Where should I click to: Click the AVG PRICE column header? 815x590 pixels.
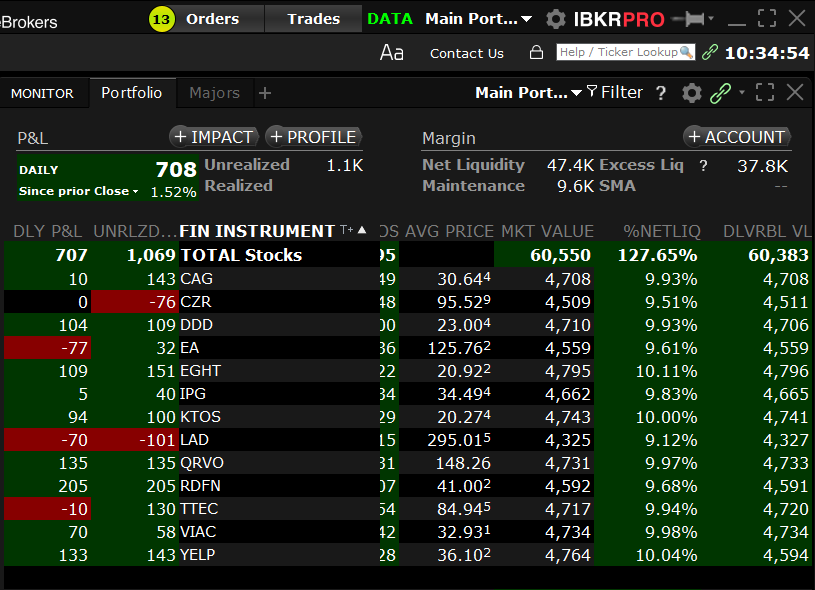[449, 231]
